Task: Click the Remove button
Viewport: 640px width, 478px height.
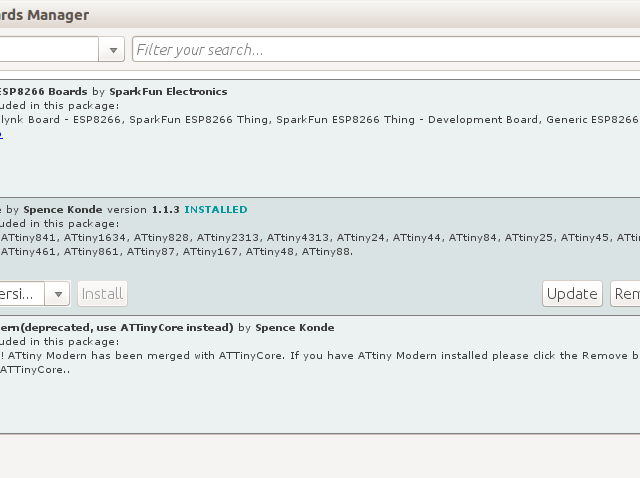Action: pyautogui.click(x=626, y=294)
